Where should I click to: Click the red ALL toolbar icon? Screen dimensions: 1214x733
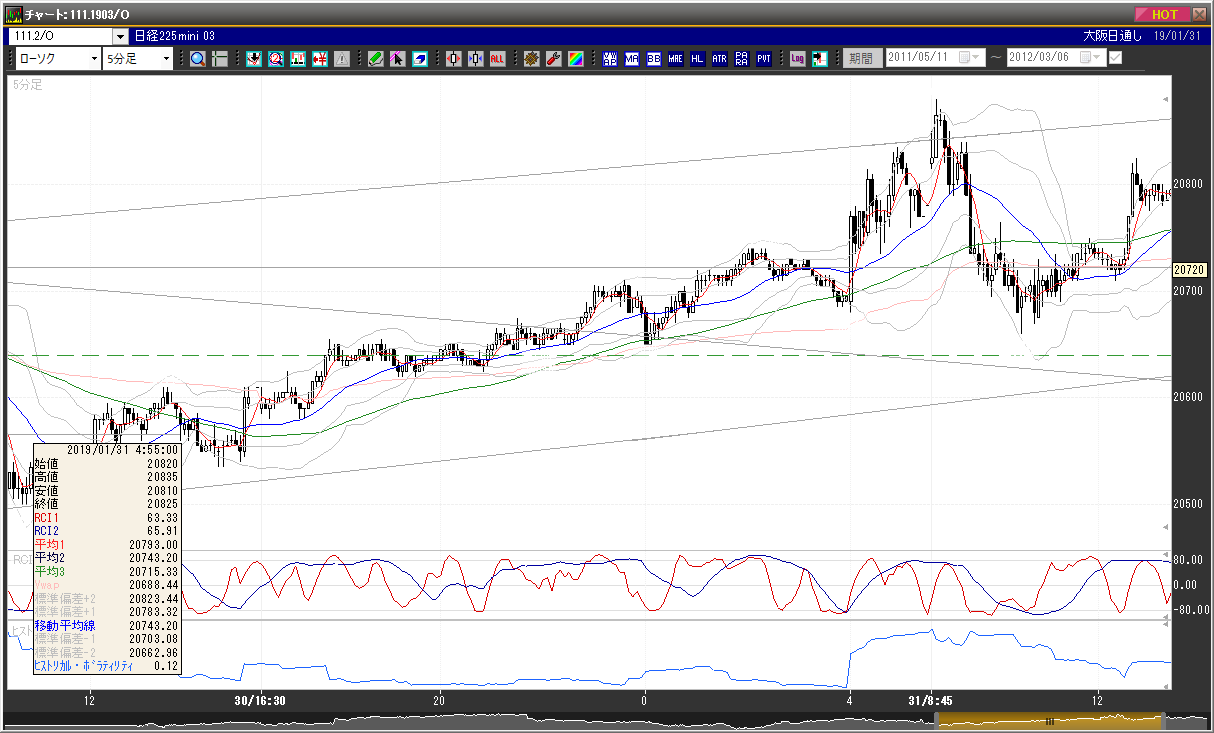click(x=497, y=58)
